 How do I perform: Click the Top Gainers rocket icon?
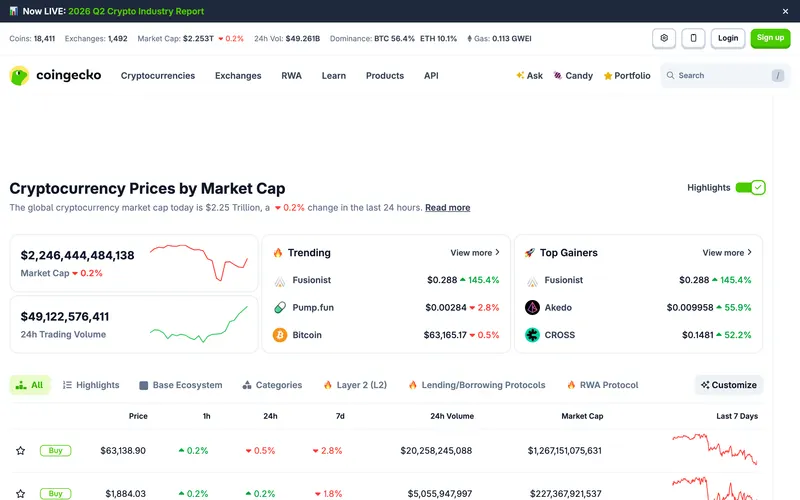pos(530,253)
